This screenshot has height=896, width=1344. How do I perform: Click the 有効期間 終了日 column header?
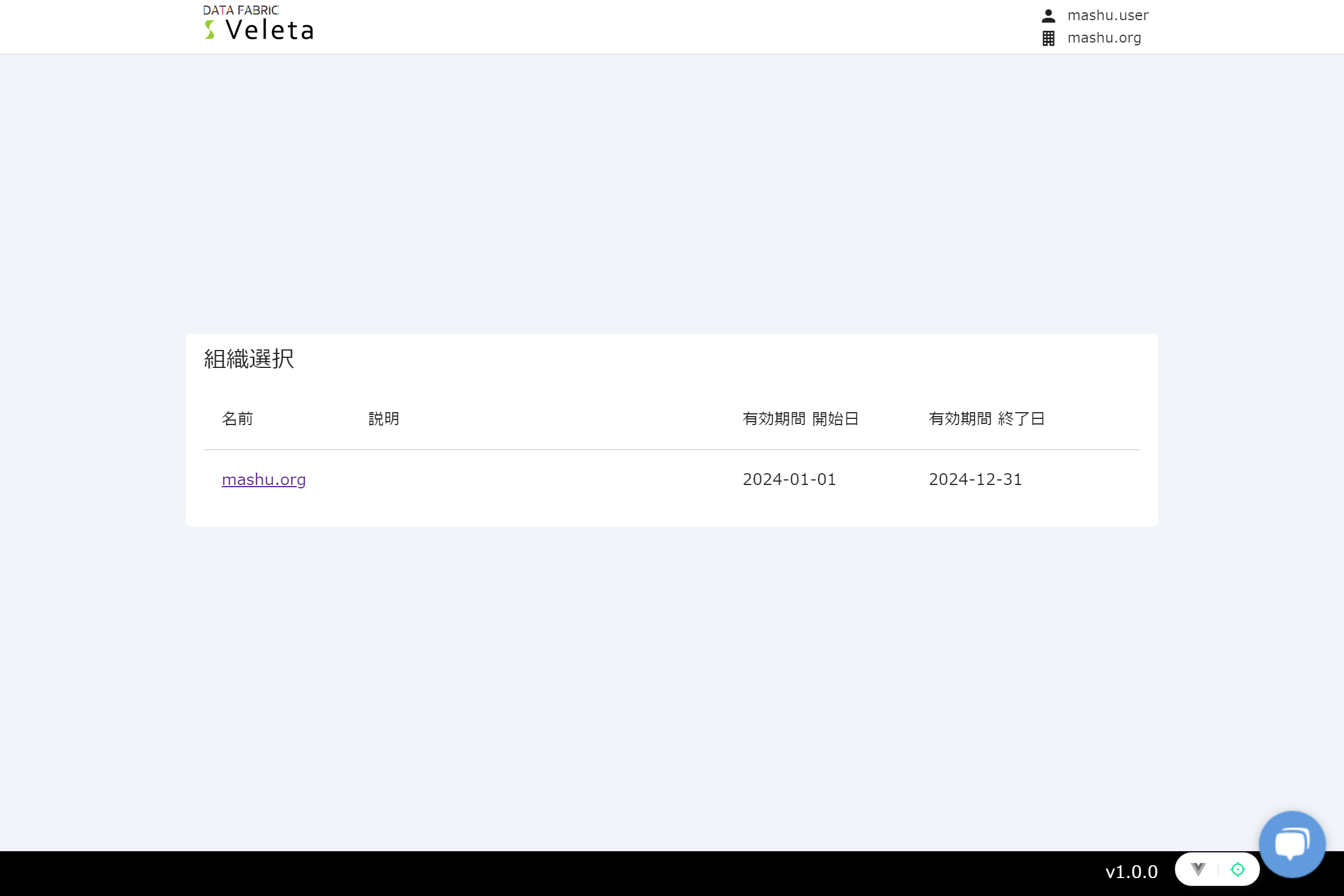[986, 419]
